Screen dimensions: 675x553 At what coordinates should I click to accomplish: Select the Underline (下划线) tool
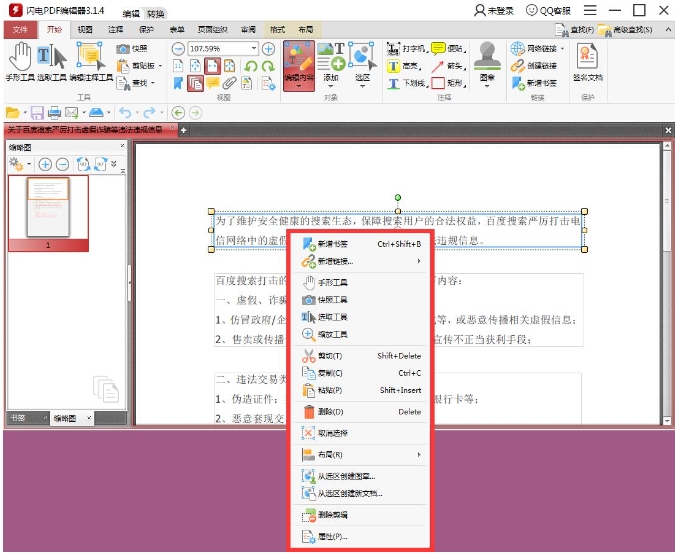tap(406, 83)
